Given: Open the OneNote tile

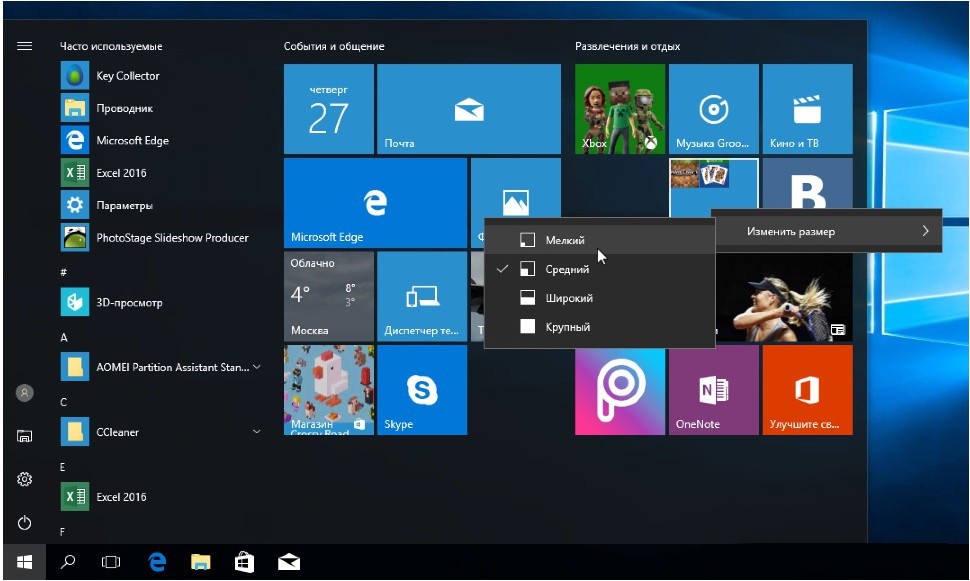Looking at the screenshot, I should (713, 390).
